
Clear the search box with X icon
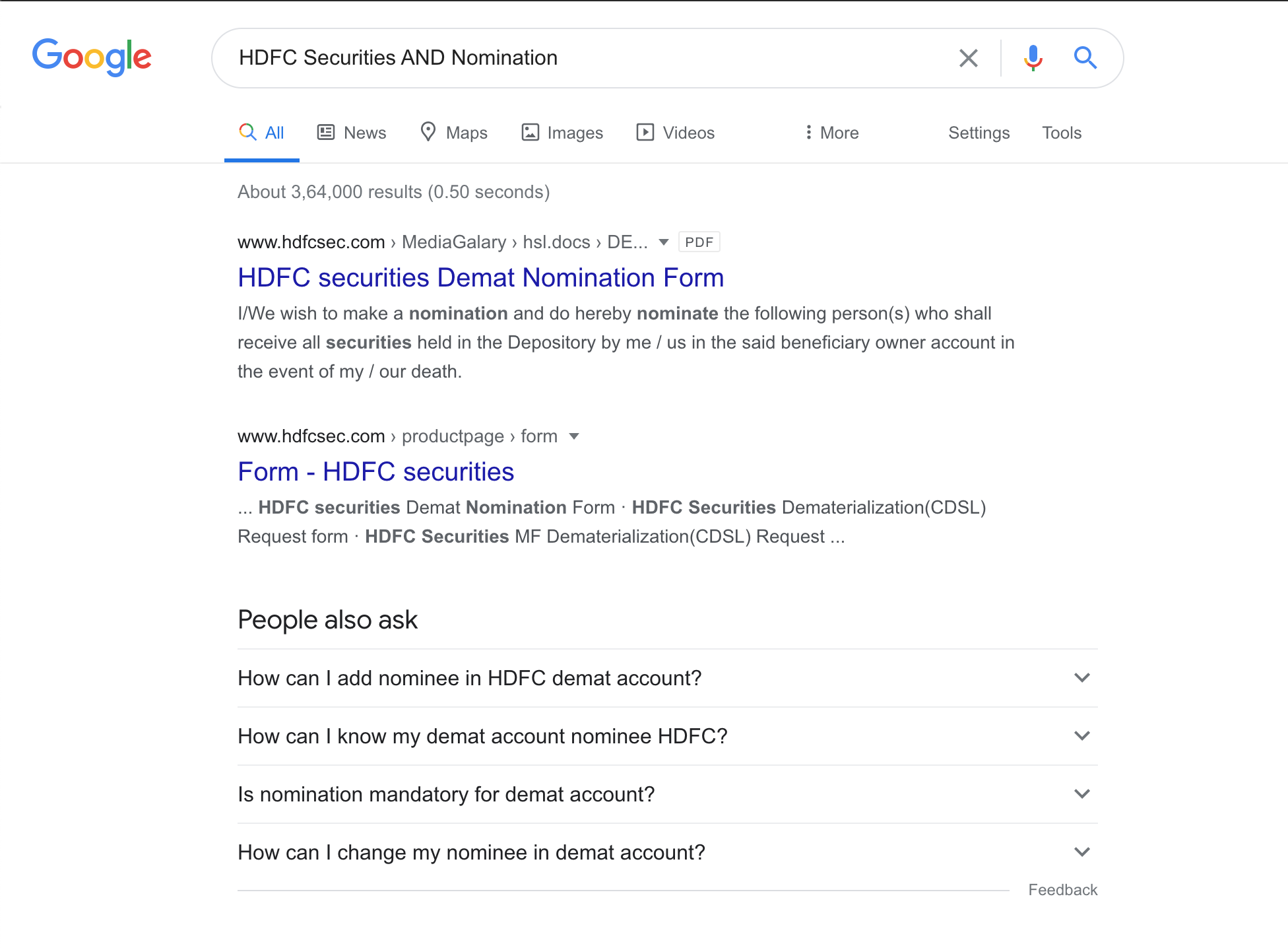pos(968,58)
